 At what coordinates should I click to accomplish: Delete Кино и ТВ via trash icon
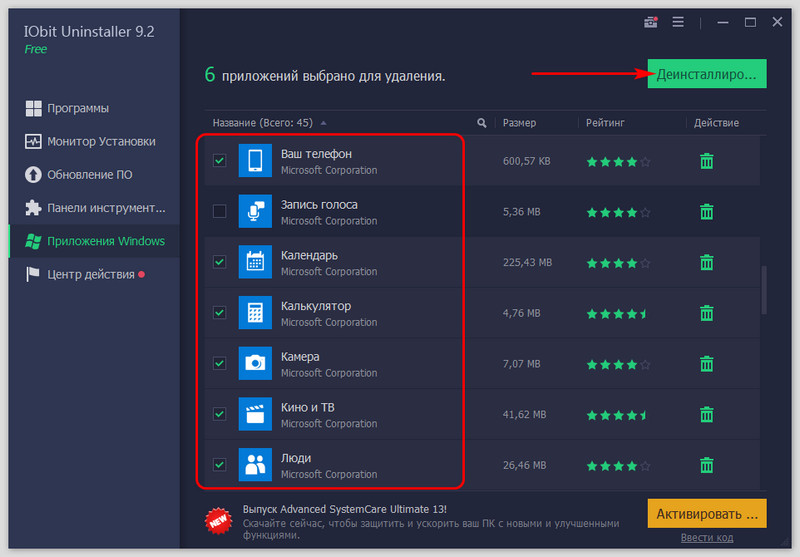pyautogui.click(x=706, y=414)
